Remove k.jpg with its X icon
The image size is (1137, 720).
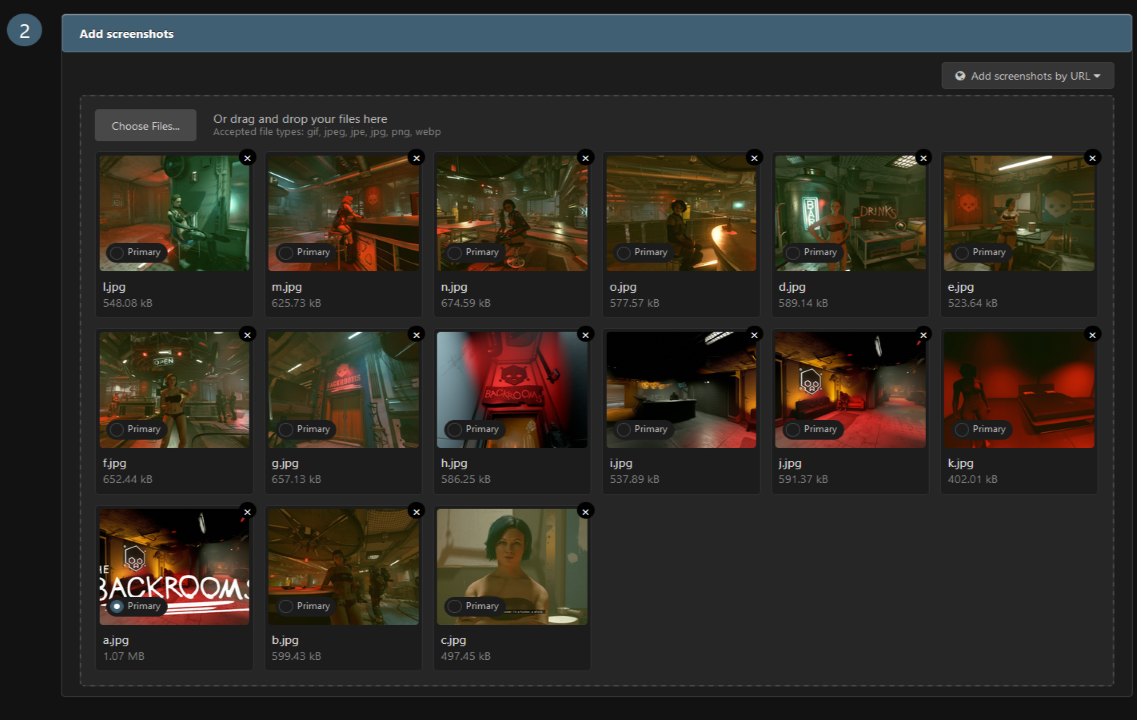tap(1092, 334)
